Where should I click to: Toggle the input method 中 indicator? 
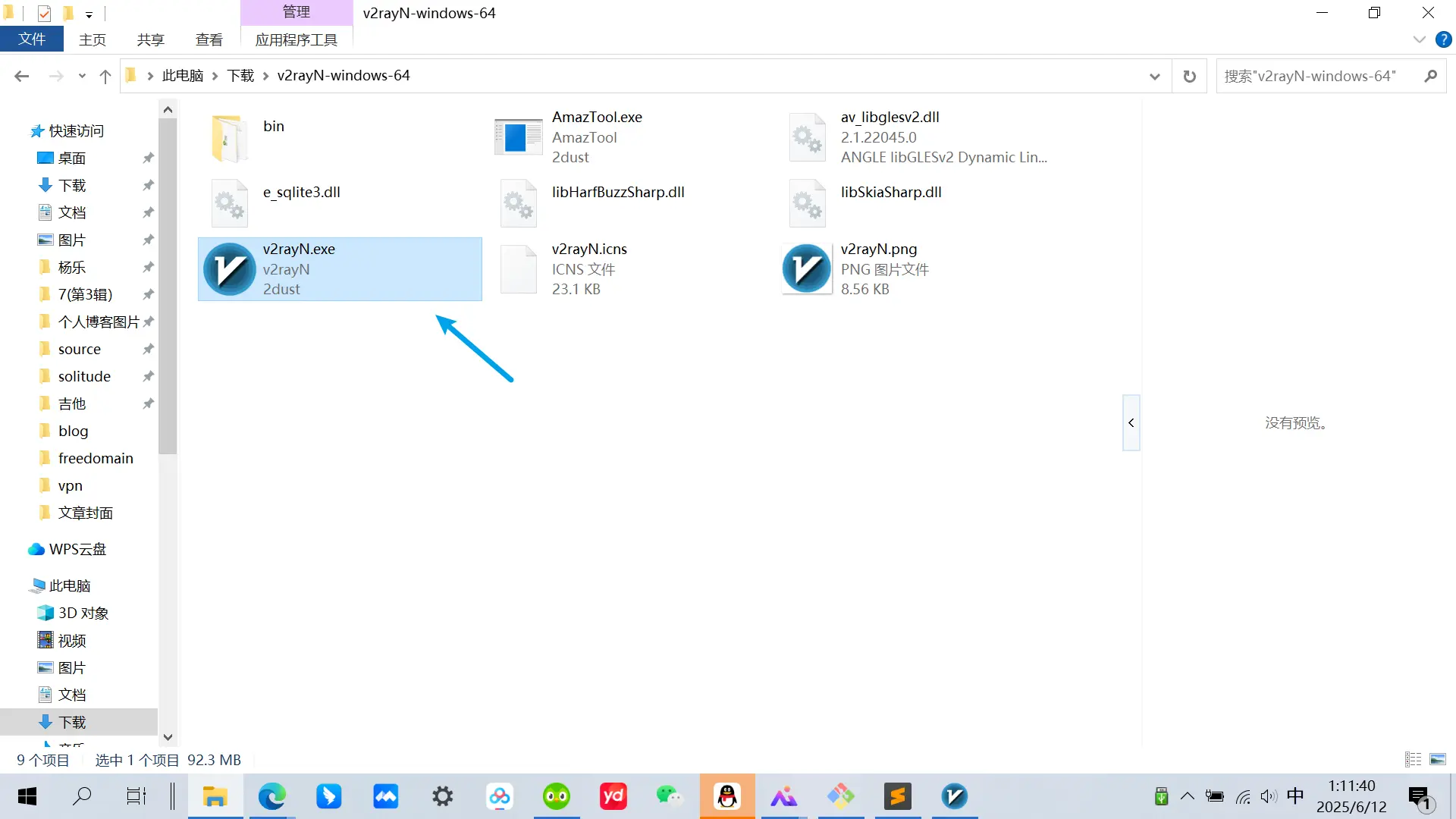(x=1295, y=796)
